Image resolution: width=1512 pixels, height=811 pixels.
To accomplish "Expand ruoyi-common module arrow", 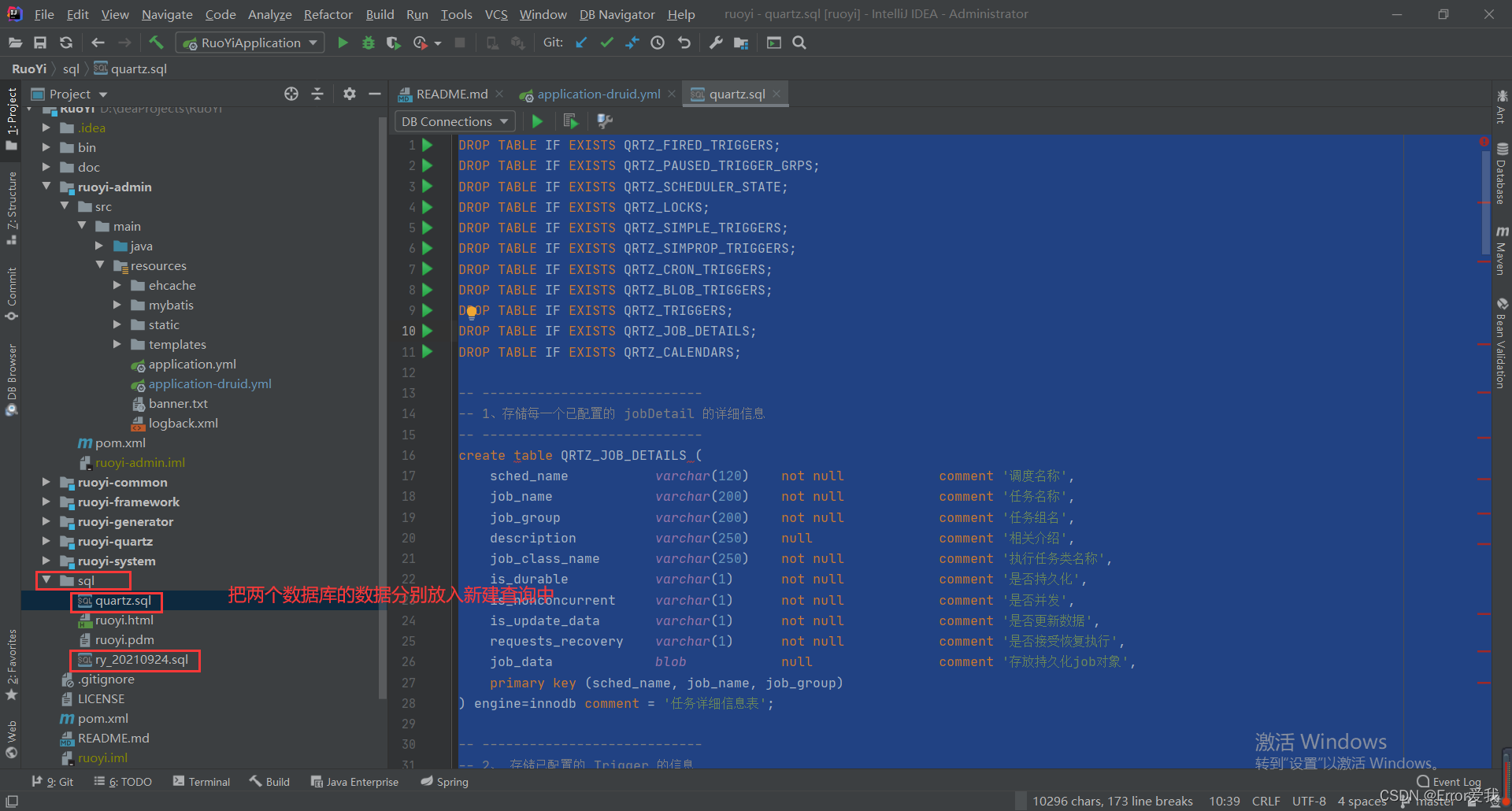I will coord(46,482).
